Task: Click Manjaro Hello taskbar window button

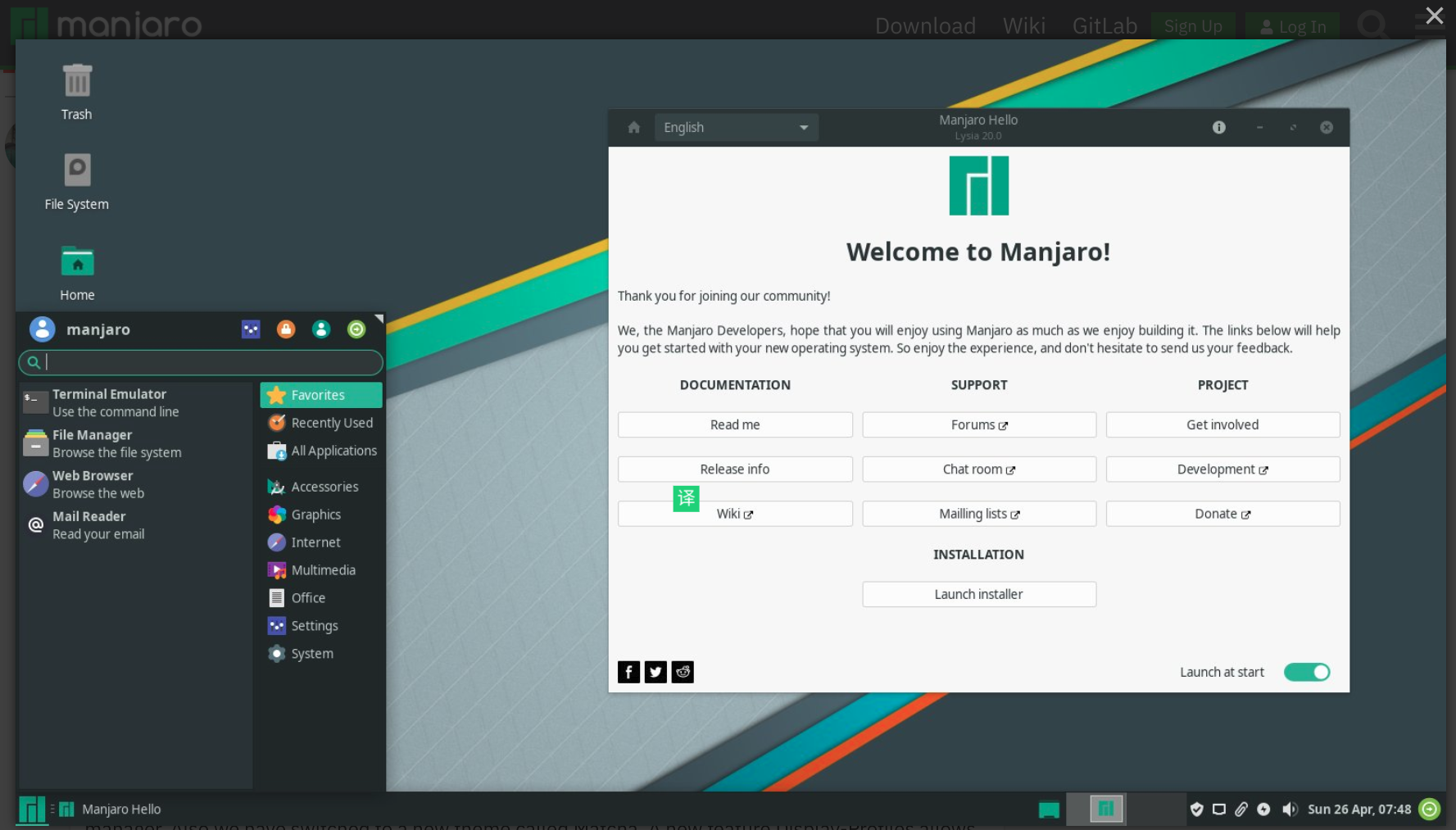Action: point(111,810)
